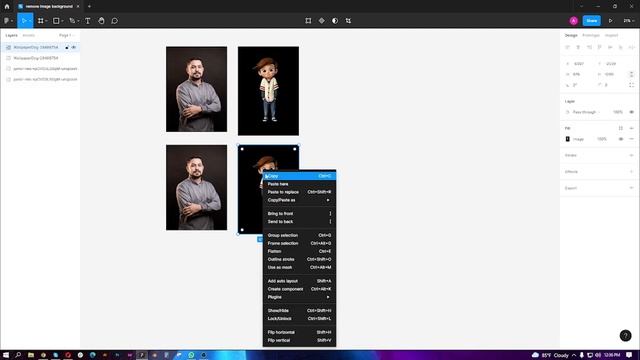Viewport: 640px width, 360px height.
Task: Click the X position input field
Action: click(579, 64)
